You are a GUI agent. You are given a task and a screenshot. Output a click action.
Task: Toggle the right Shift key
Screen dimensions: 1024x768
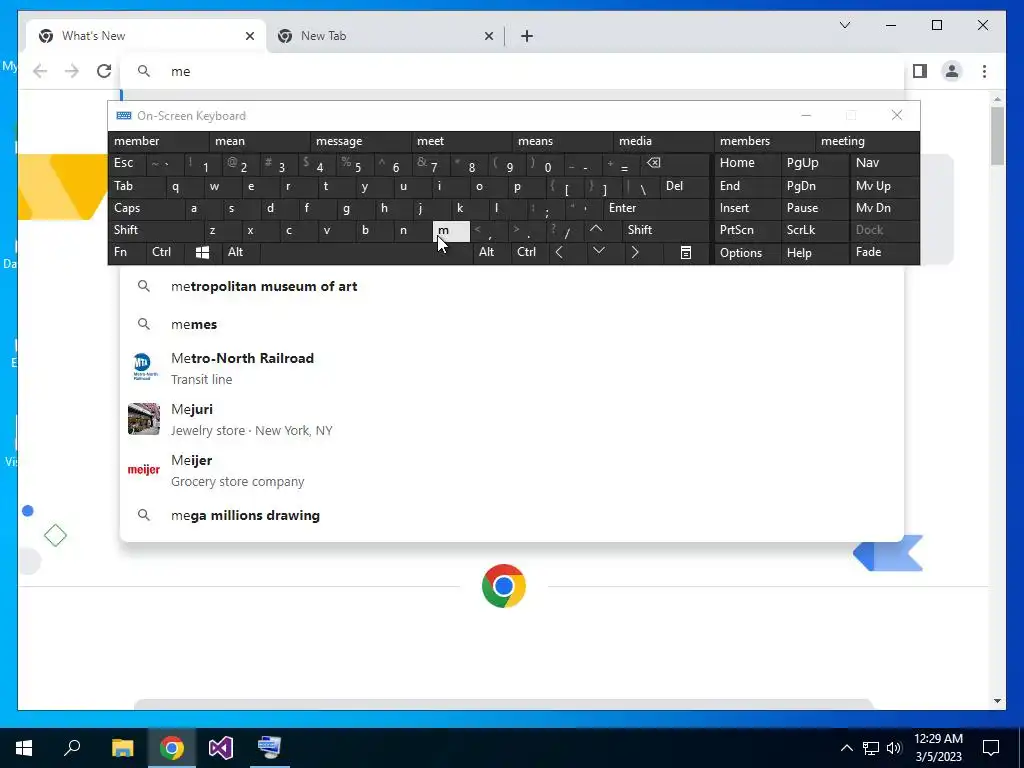(x=666, y=230)
